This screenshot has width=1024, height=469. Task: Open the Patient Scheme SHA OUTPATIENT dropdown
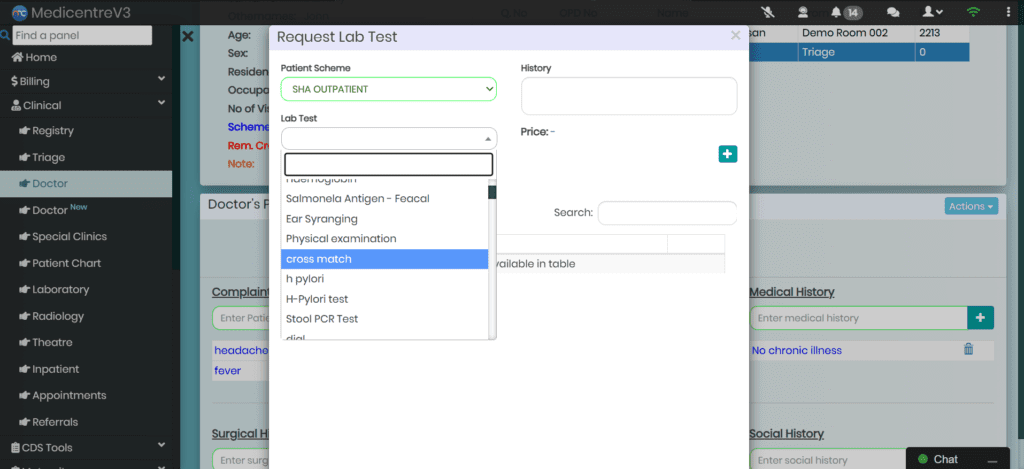(389, 89)
